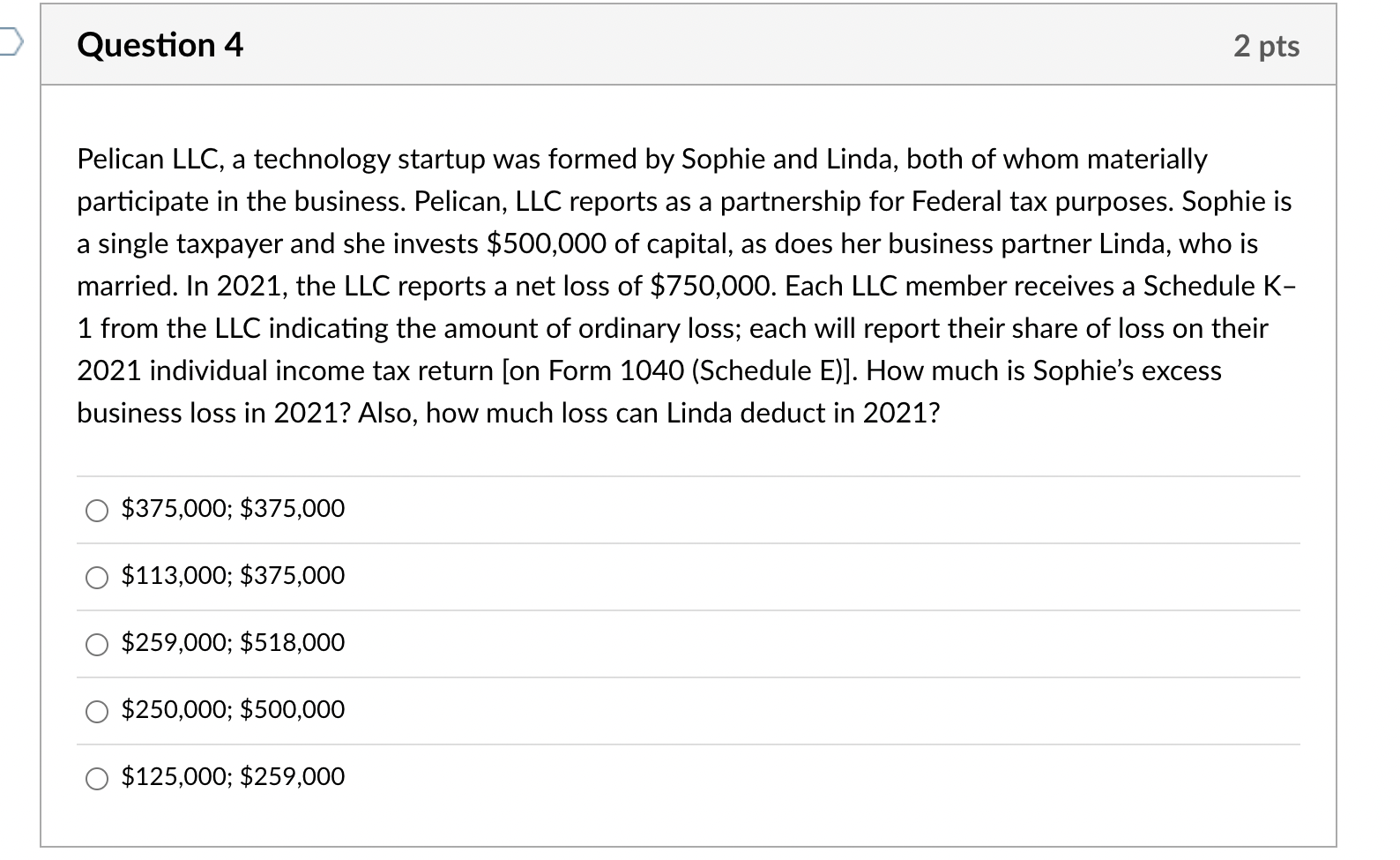This screenshot has width=1400, height=860.
Task: Select answer $113,000; $375,000
Action: point(234,576)
